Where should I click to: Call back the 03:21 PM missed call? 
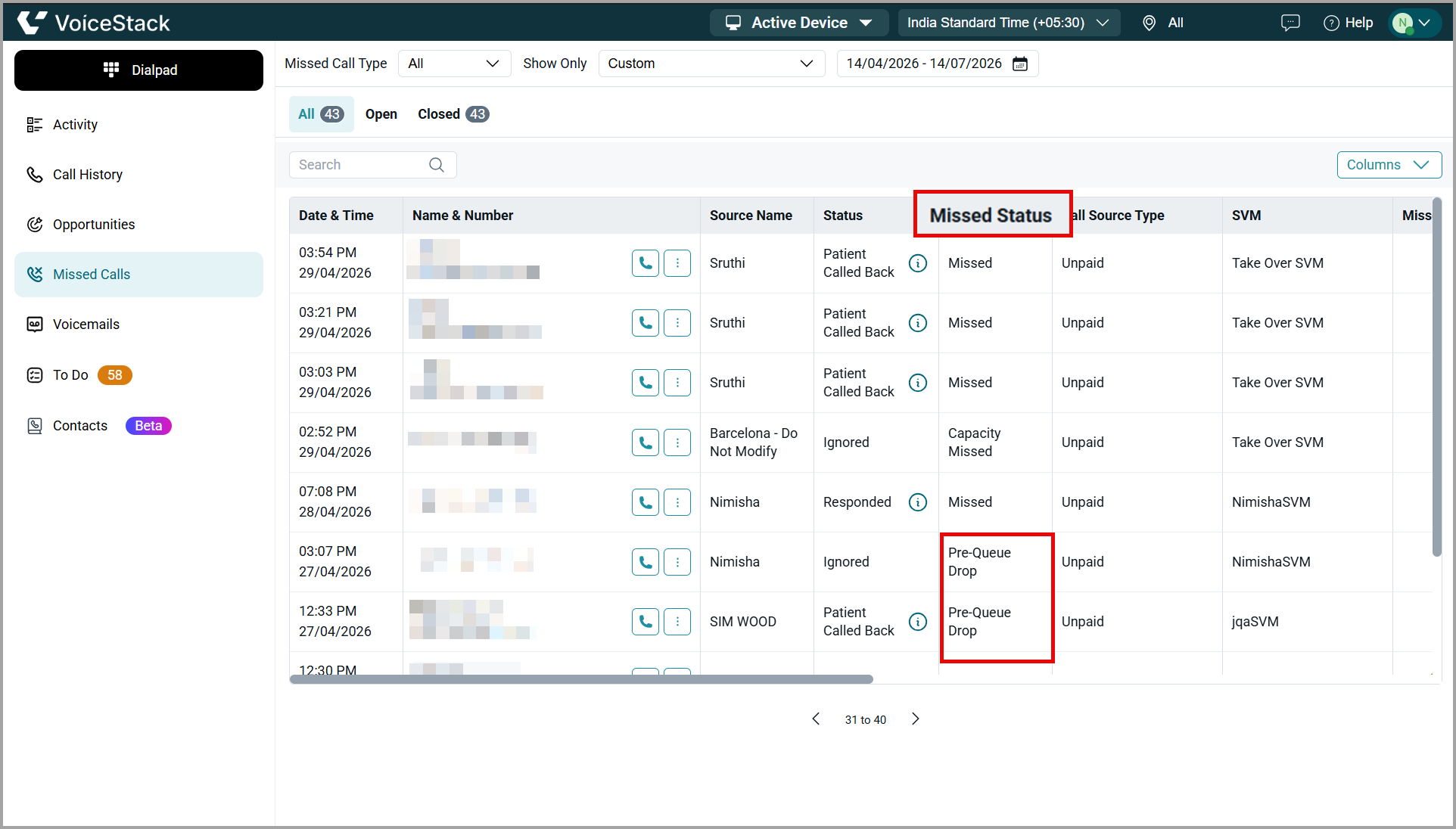coord(646,323)
